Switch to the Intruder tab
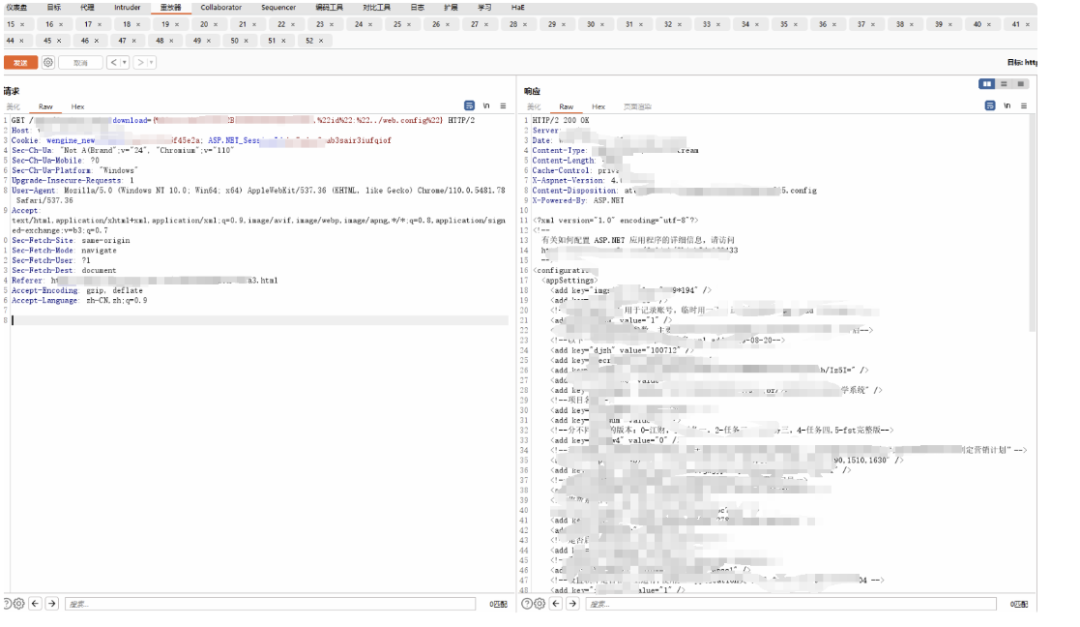 click(x=127, y=8)
